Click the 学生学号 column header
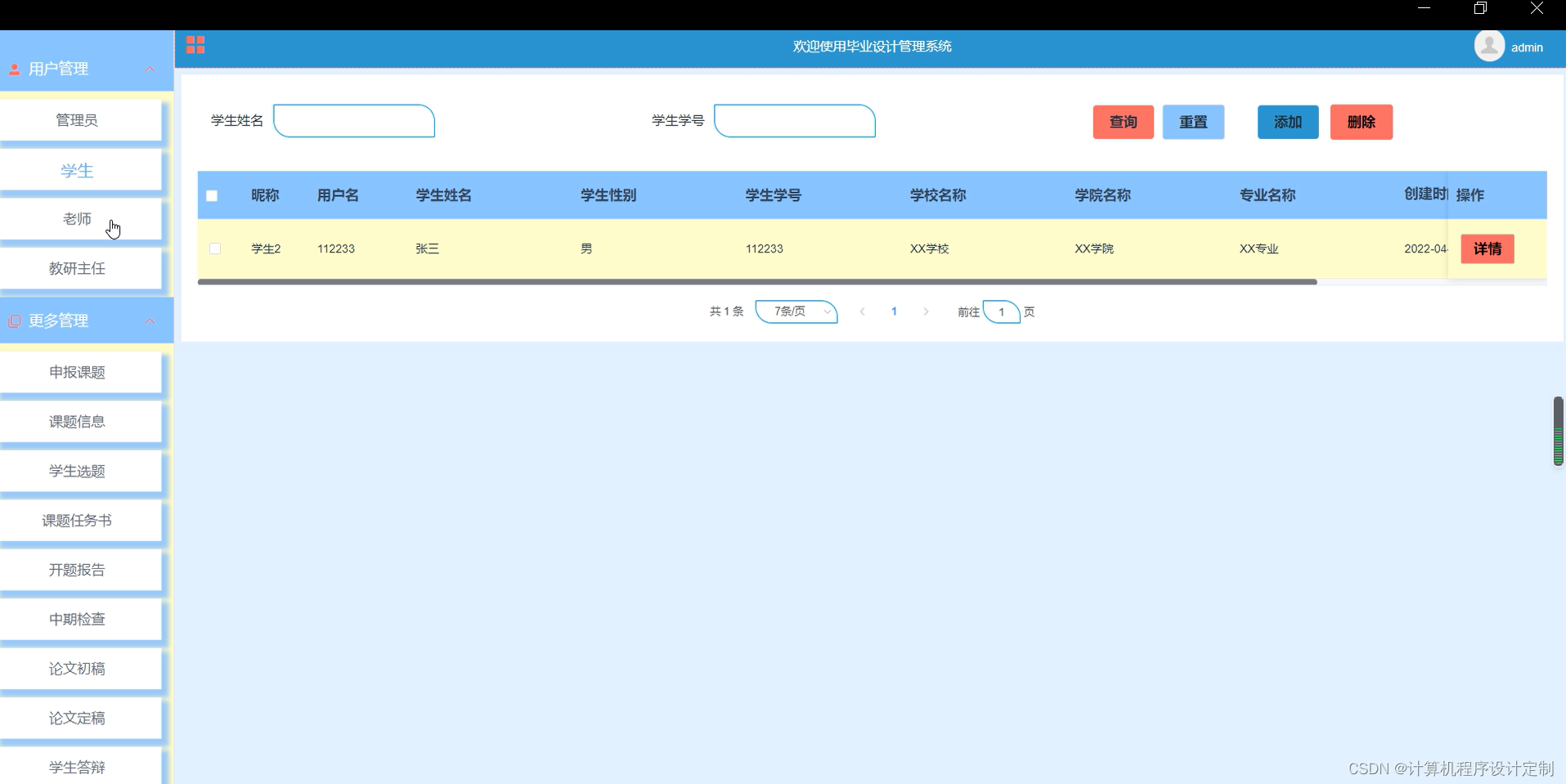Image resolution: width=1566 pixels, height=784 pixels. 773,195
